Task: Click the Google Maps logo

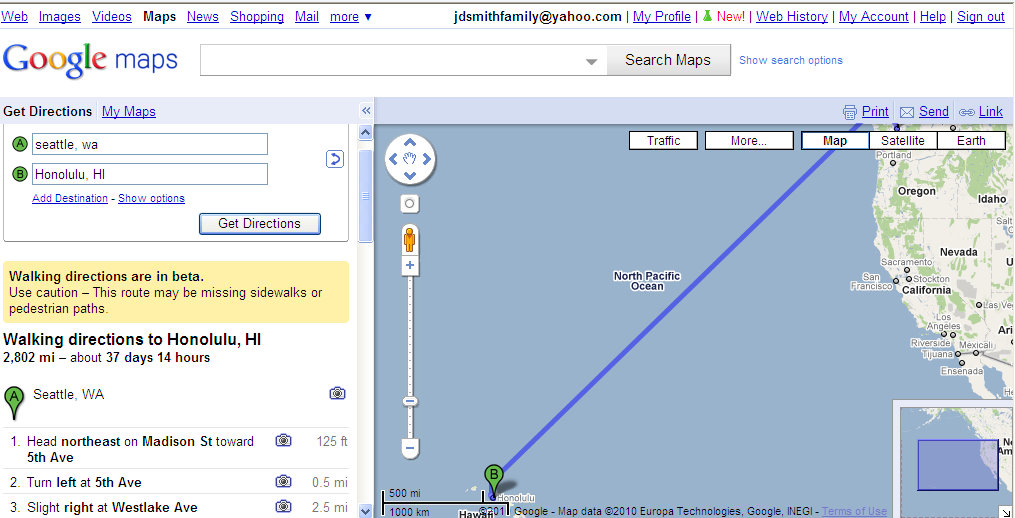Action: (90, 60)
